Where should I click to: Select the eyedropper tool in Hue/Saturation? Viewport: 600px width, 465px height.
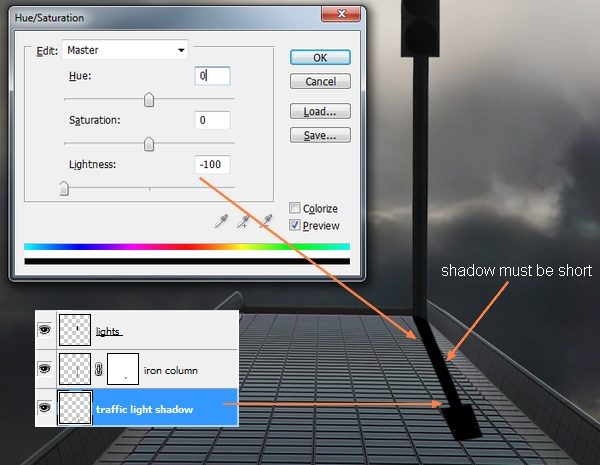tap(222, 221)
